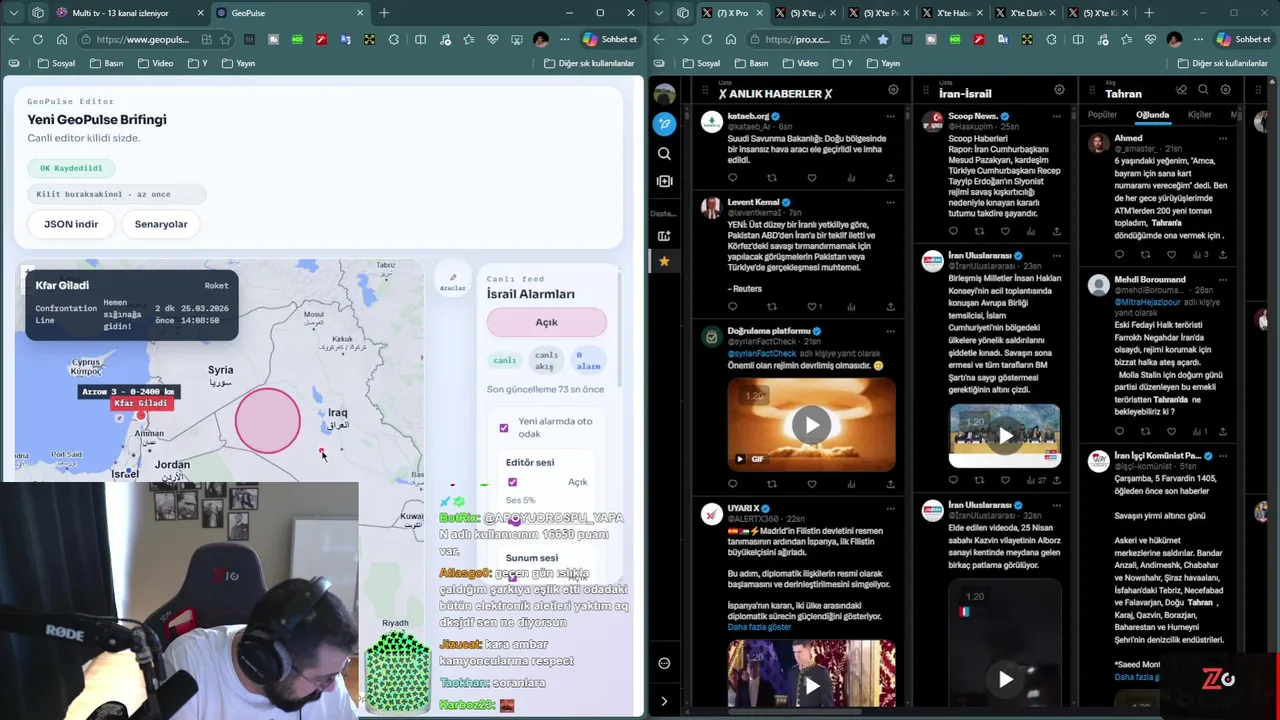Open more menu of the Scoop News tweet

(1056, 116)
